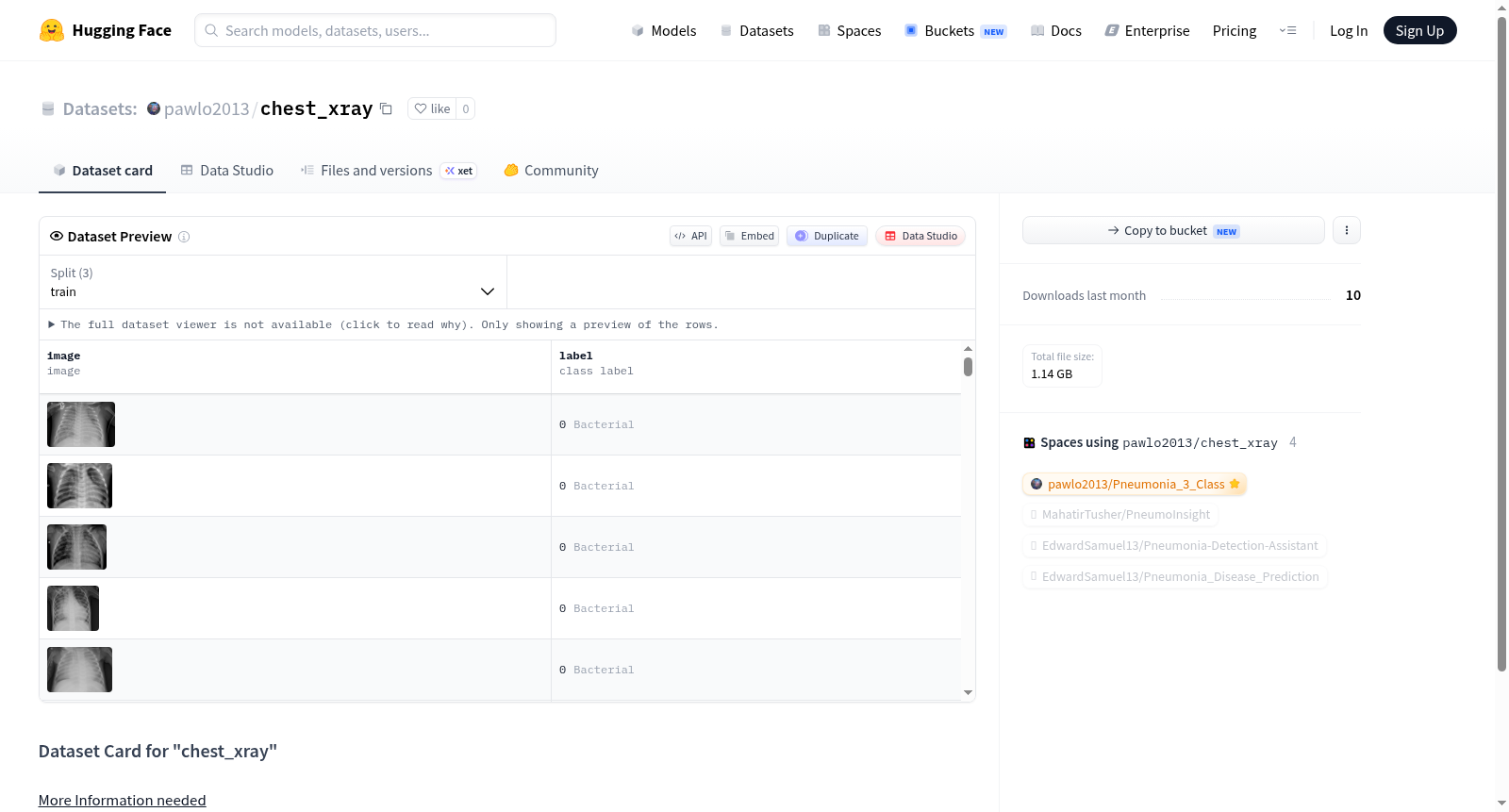
Task: Click the Hugging Face logo icon
Action: click(x=52, y=30)
